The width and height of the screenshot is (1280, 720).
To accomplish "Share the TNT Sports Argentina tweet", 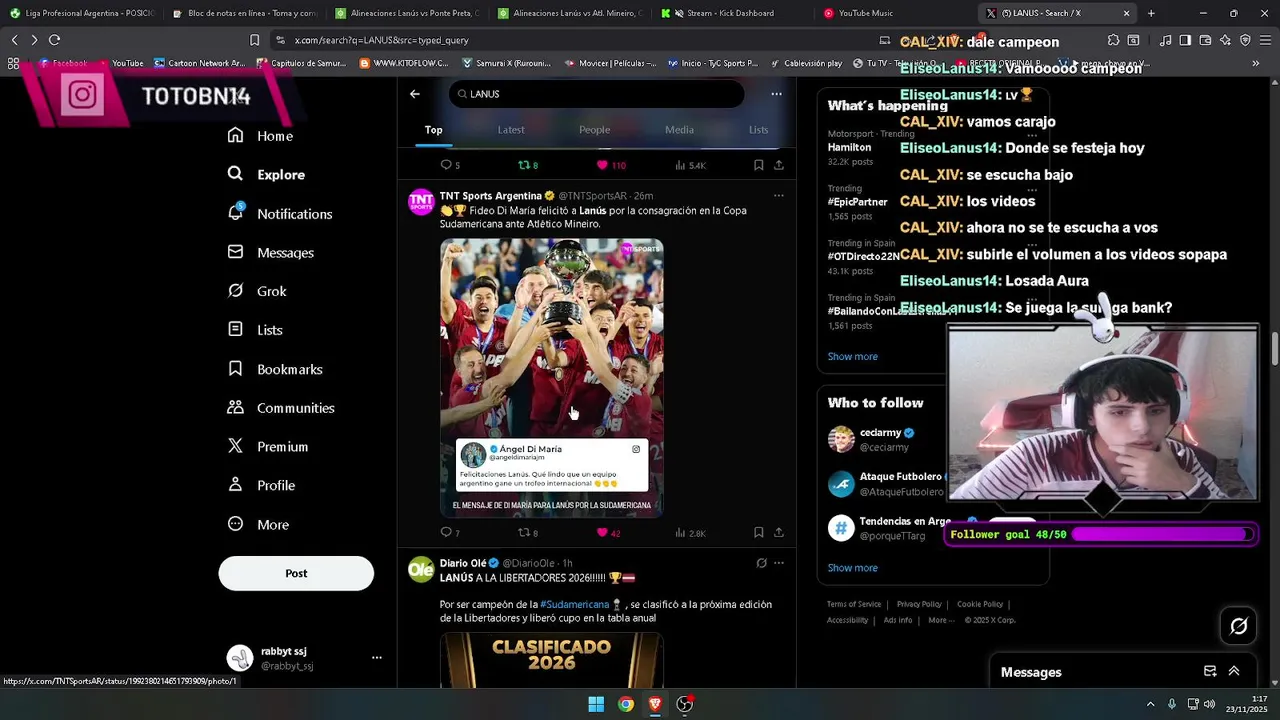I will tap(779, 533).
